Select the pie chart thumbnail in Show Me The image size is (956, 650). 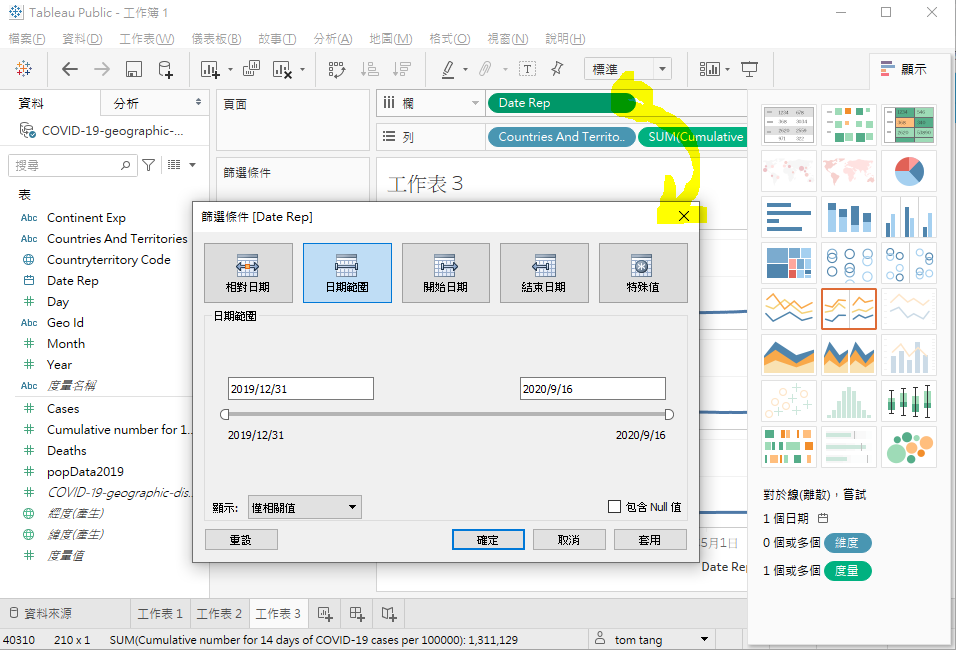909,171
